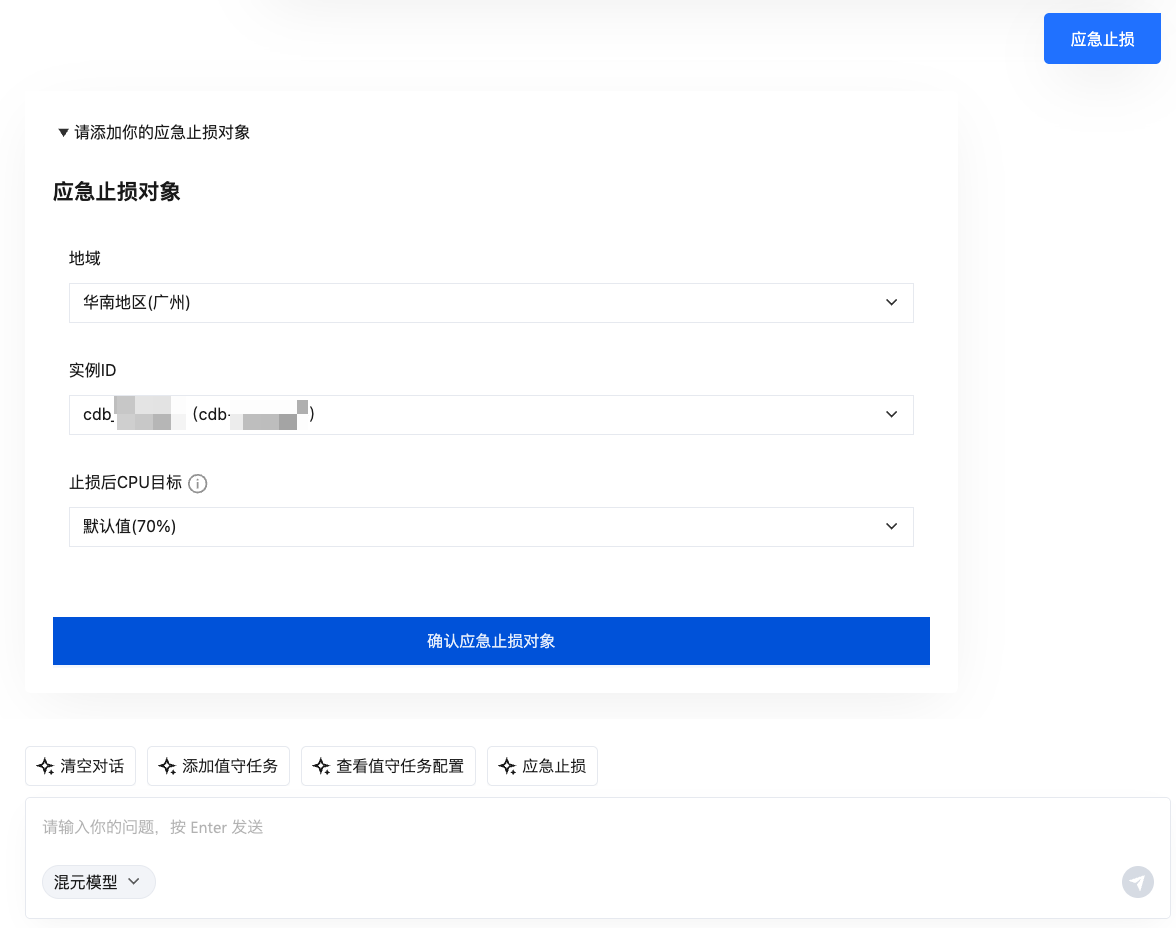Focus the 请输入你的问题 message input
1176x928 pixels.
(597, 827)
